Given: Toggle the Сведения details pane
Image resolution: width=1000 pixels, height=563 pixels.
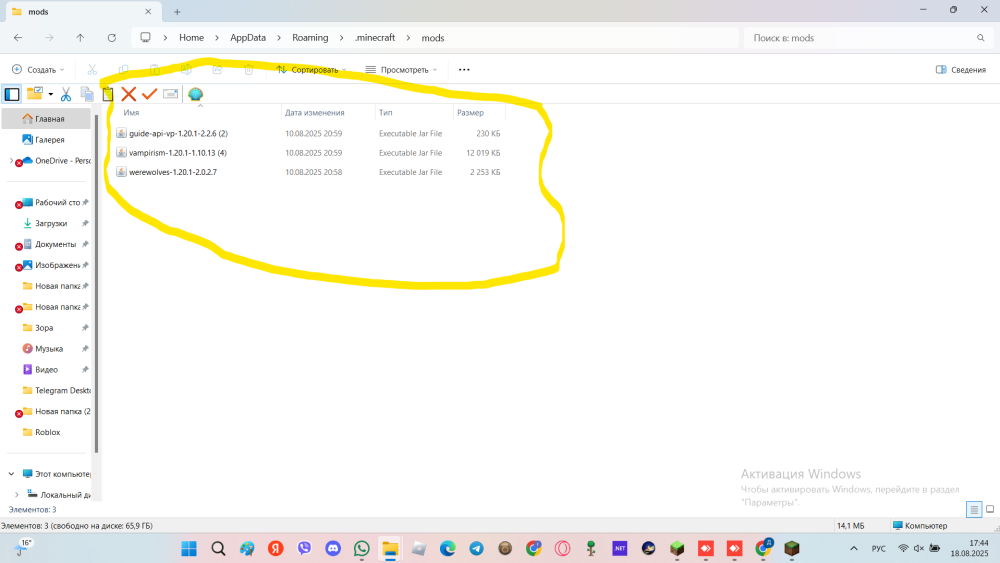Looking at the screenshot, I should coord(960,69).
